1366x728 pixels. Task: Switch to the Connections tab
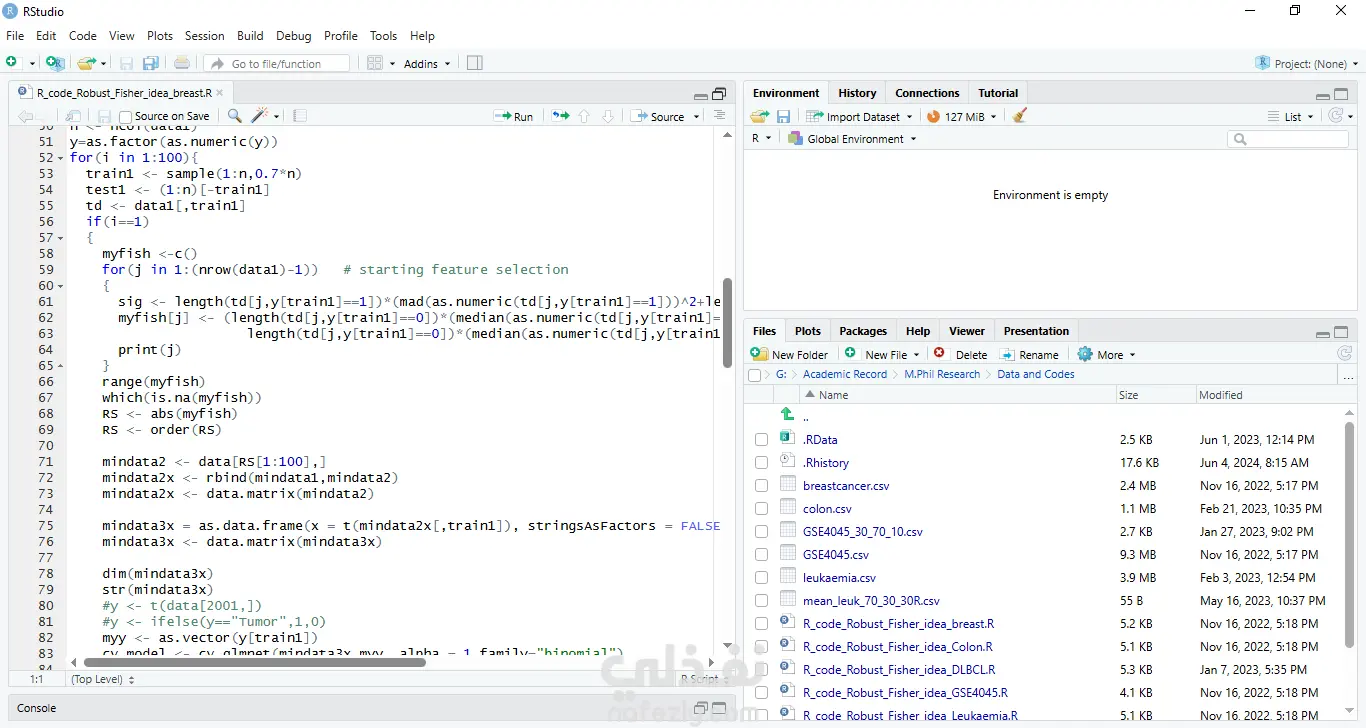[x=927, y=93]
